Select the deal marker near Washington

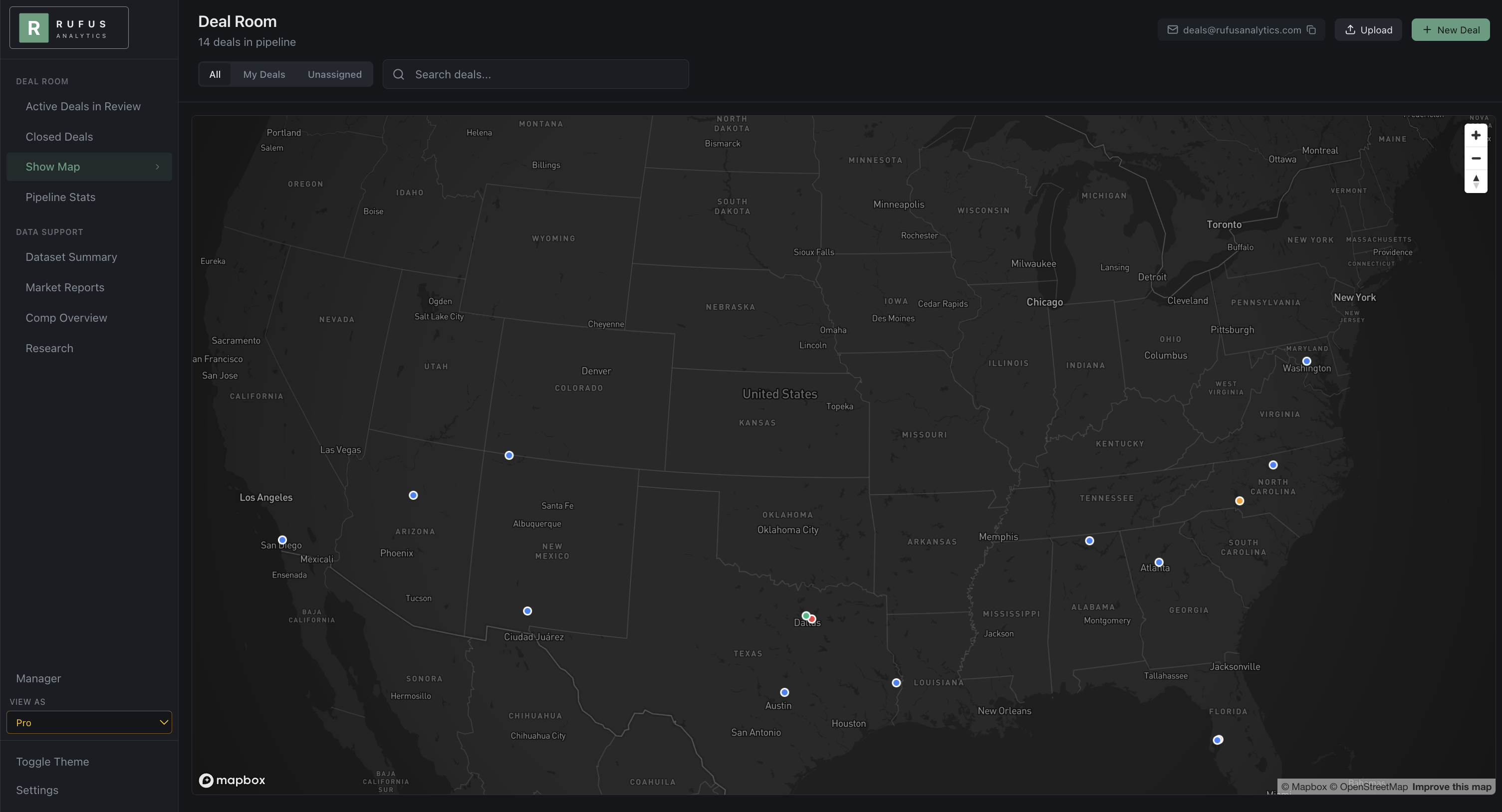pyautogui.click(x=1307, y=362)
